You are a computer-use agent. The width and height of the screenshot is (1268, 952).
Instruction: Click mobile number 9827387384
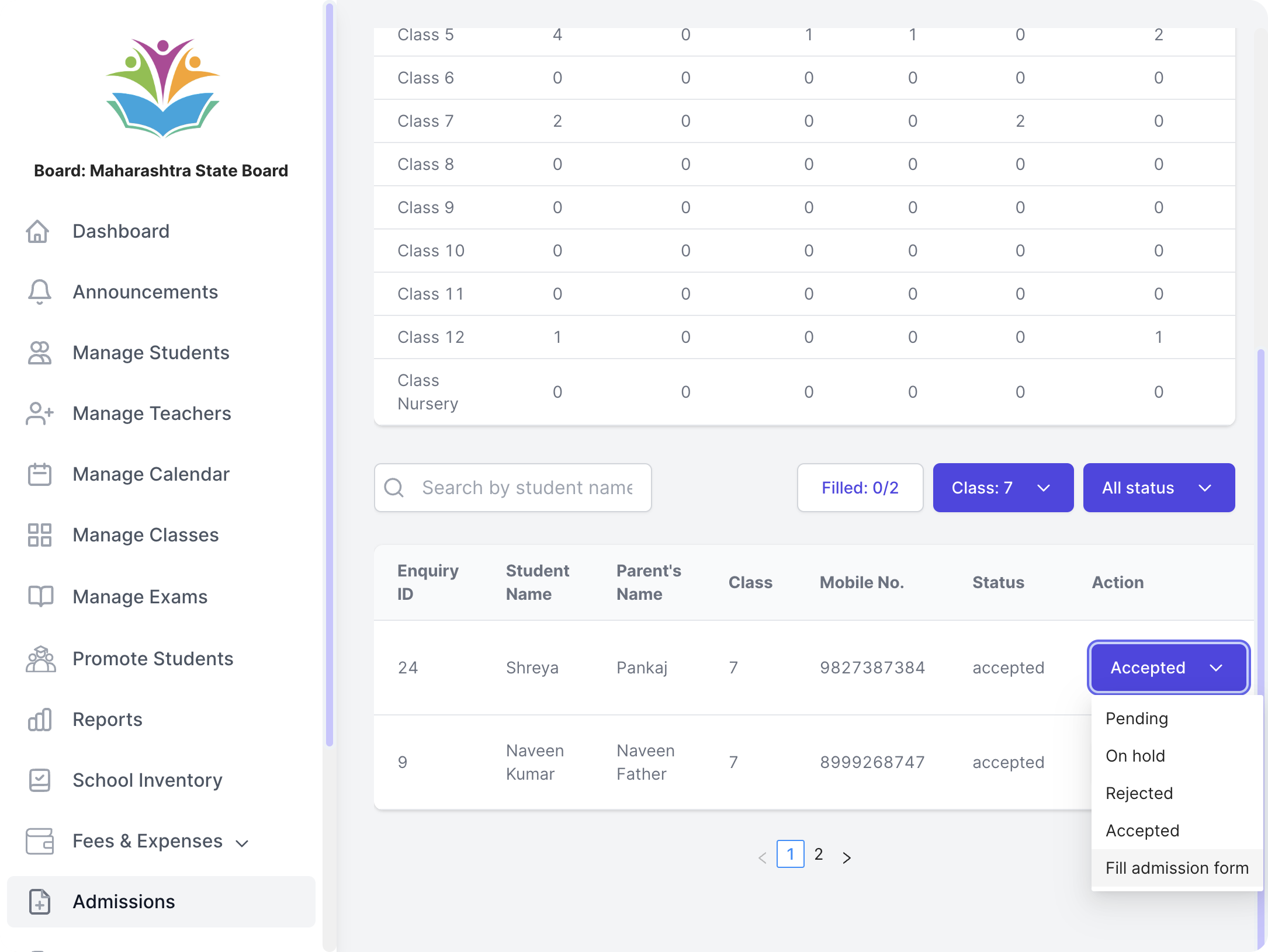click(x=872, y=668)
